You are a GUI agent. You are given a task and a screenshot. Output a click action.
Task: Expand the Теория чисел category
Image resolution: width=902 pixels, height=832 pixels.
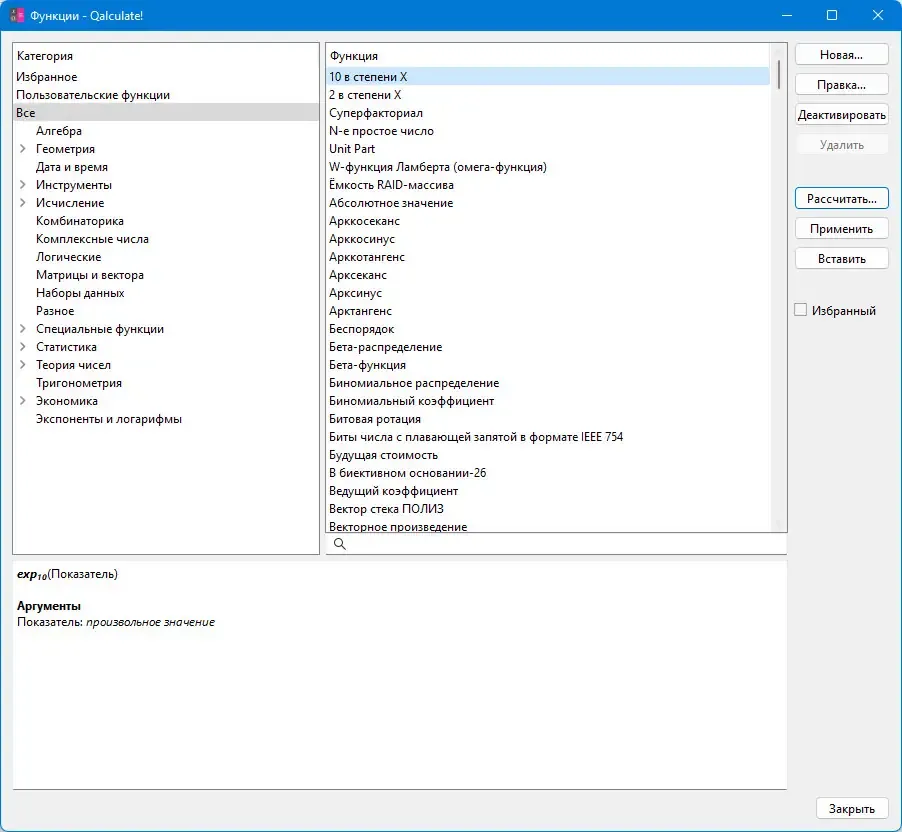click(x=22, y=364)
